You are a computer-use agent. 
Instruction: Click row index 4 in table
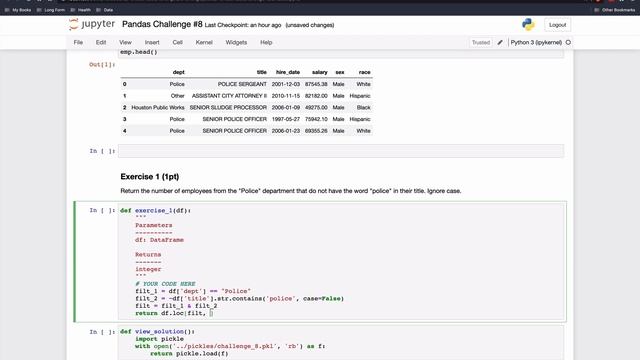click(124, 131)
